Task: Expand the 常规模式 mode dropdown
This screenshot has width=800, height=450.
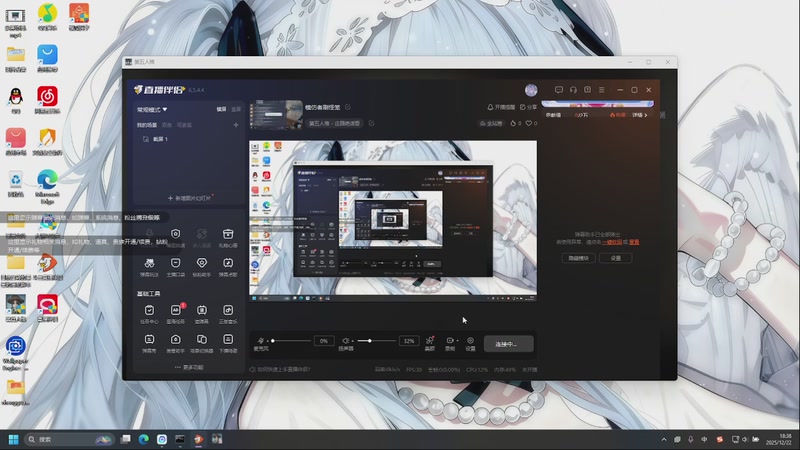Action: 152,109
